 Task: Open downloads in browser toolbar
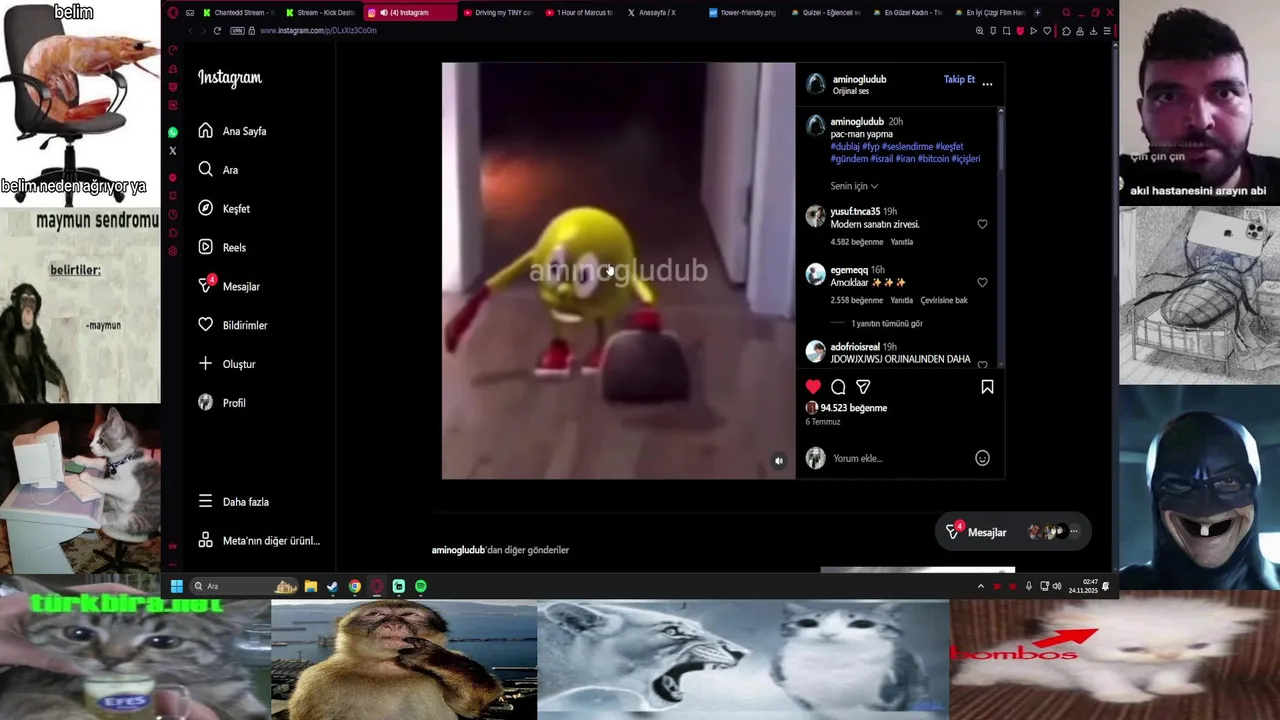point(1093,31)
